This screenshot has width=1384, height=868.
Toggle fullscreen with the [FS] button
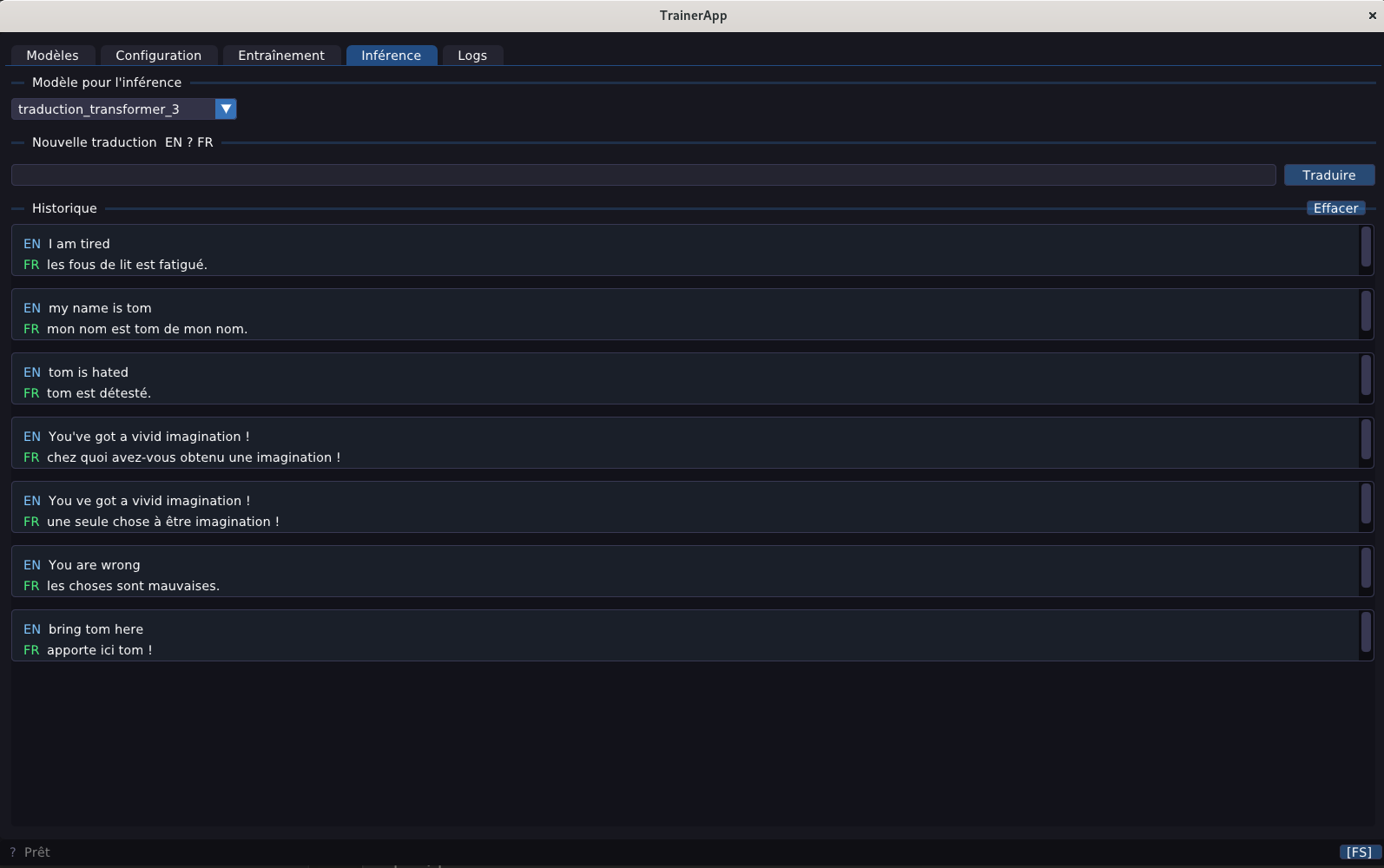tap(1360, 852)
